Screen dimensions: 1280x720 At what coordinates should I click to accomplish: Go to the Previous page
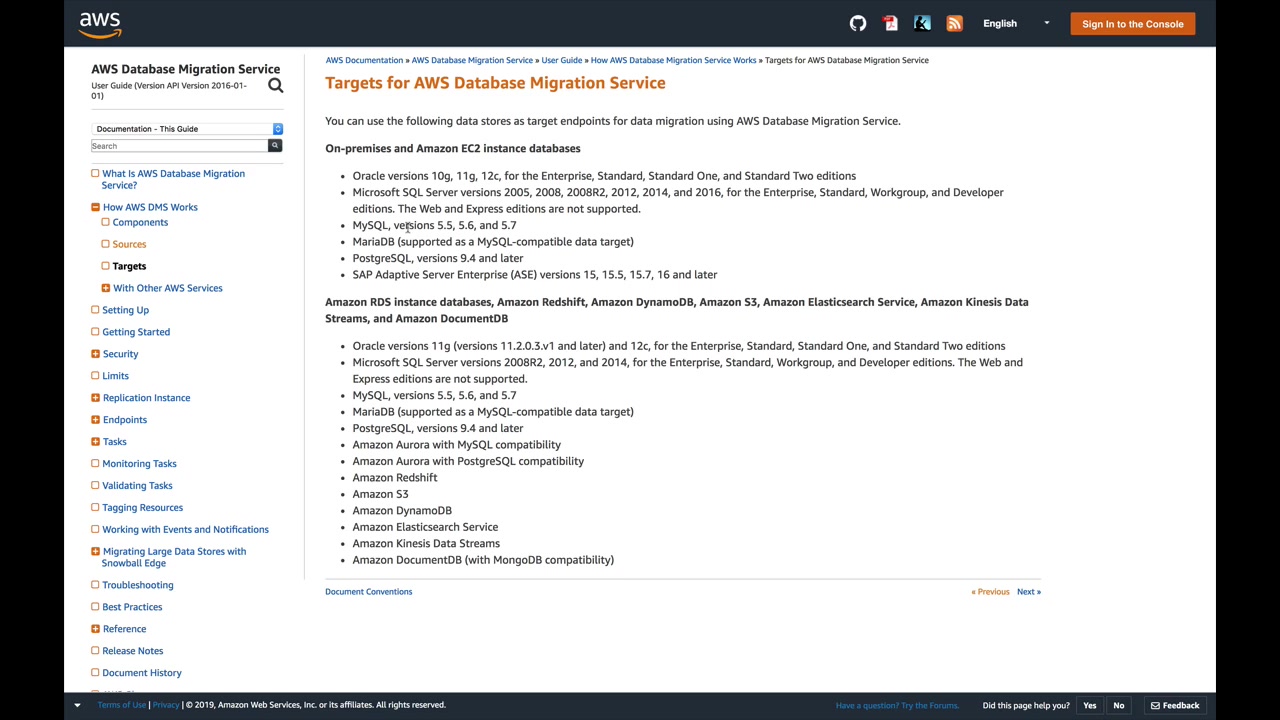point(990,592)
